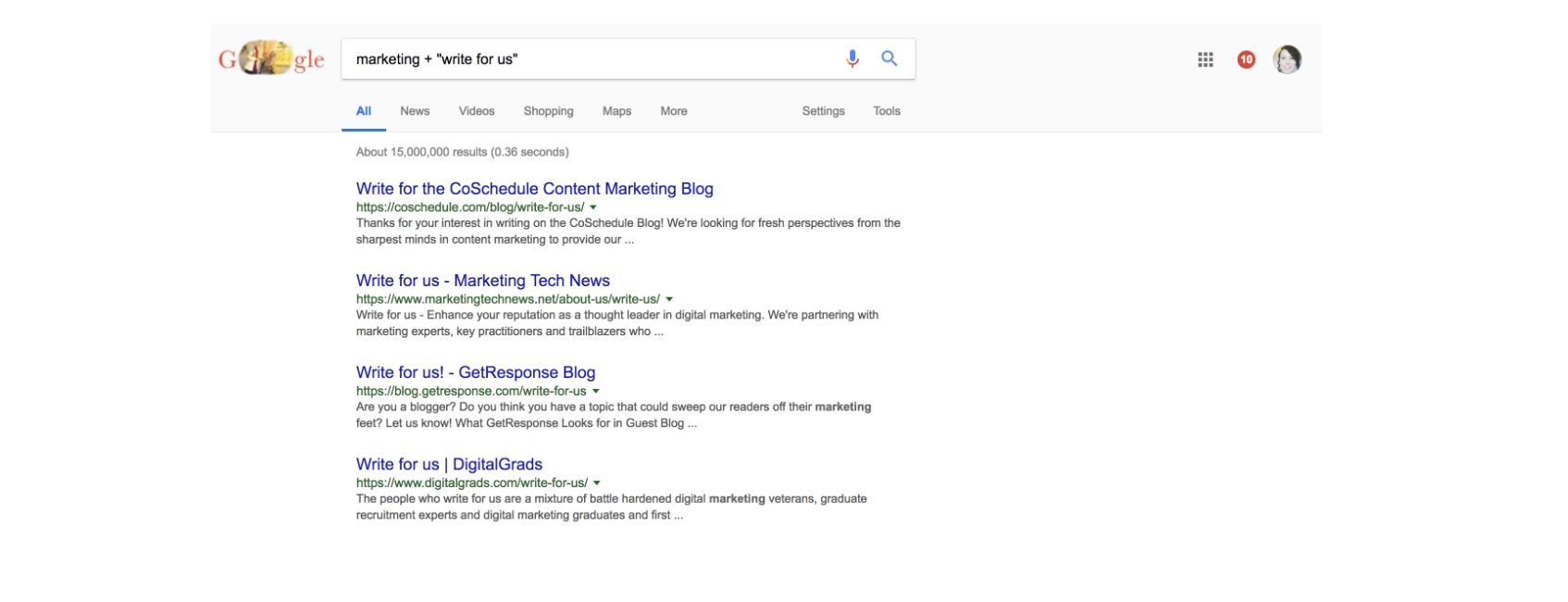1568x602 pixels.
Task: Click the coschedule.com/blog/write-for-us URL text
Action: (470, 207)
